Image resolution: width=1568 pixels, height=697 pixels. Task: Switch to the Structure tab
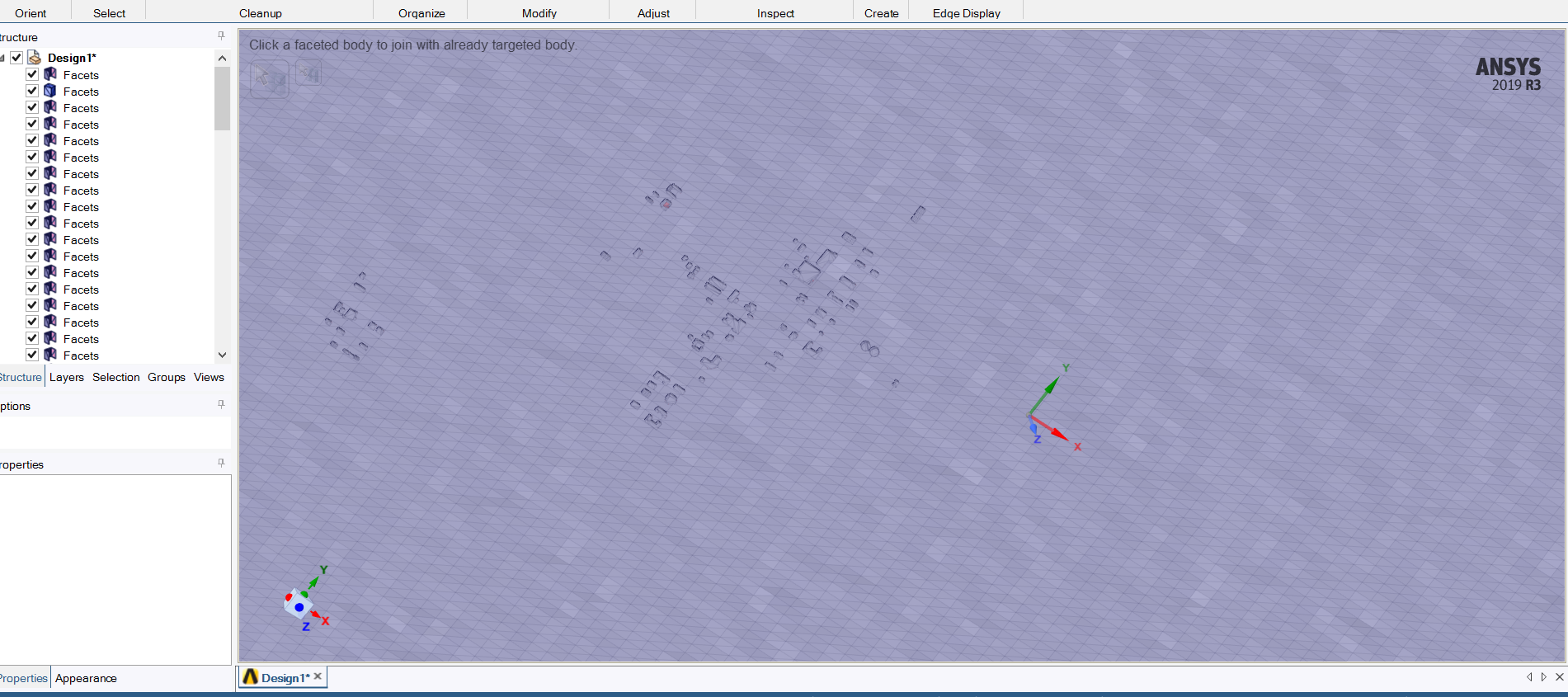coord(21,377)
